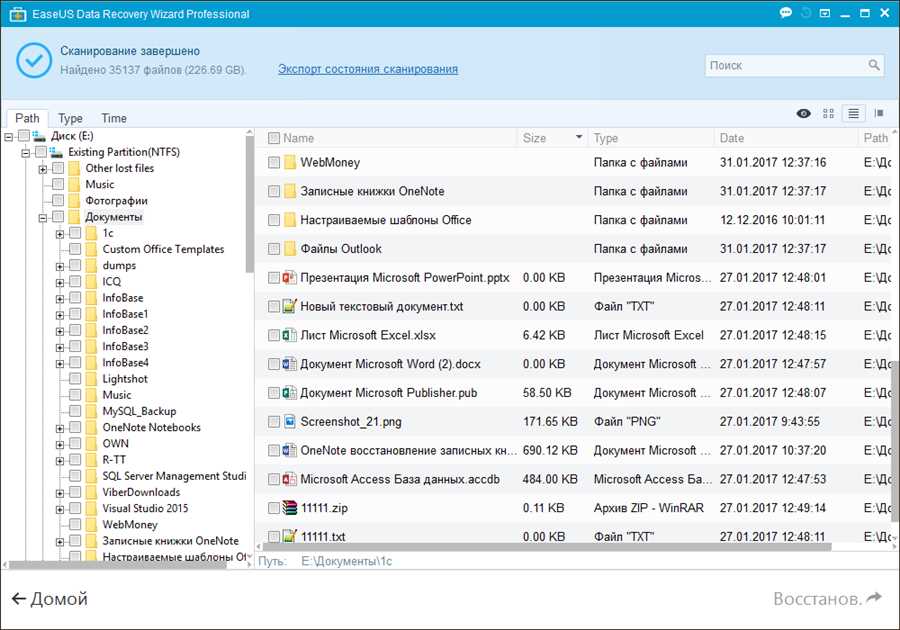
Task: Switch to details pane view icon
Action: pos(879,114)
